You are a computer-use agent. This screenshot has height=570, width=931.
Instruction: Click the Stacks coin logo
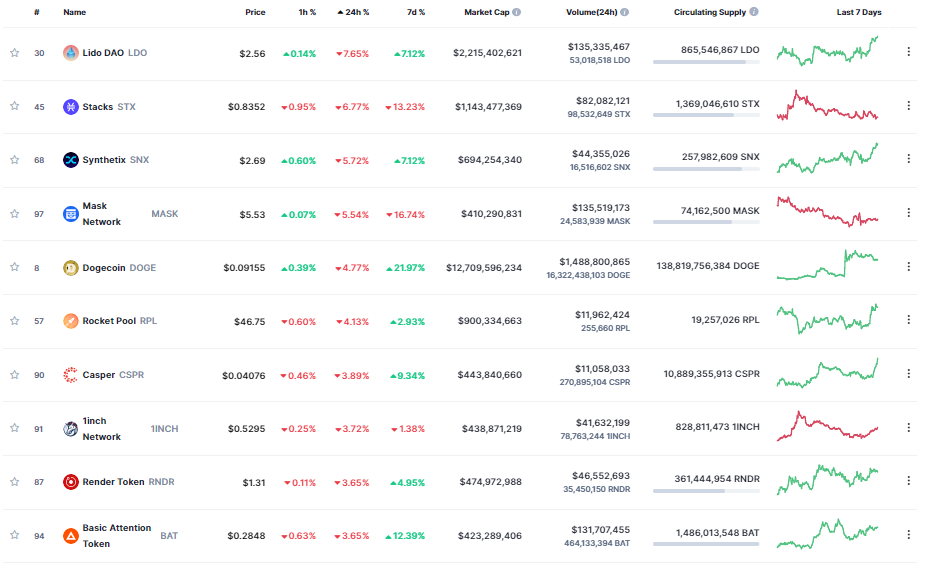tap(71, 106)
